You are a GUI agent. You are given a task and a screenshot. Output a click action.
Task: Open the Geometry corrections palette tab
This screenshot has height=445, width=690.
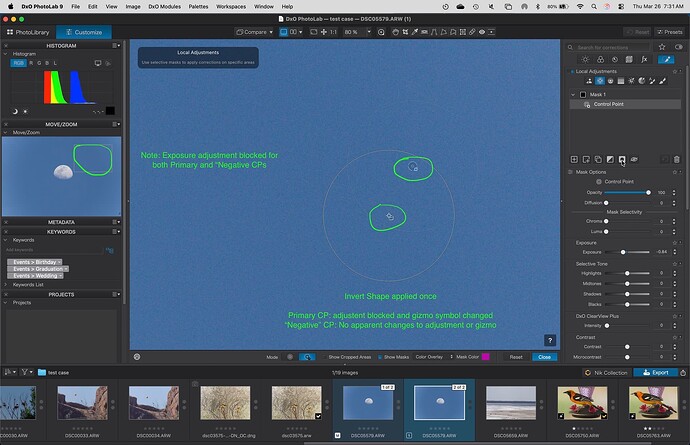tap(629, 59)
